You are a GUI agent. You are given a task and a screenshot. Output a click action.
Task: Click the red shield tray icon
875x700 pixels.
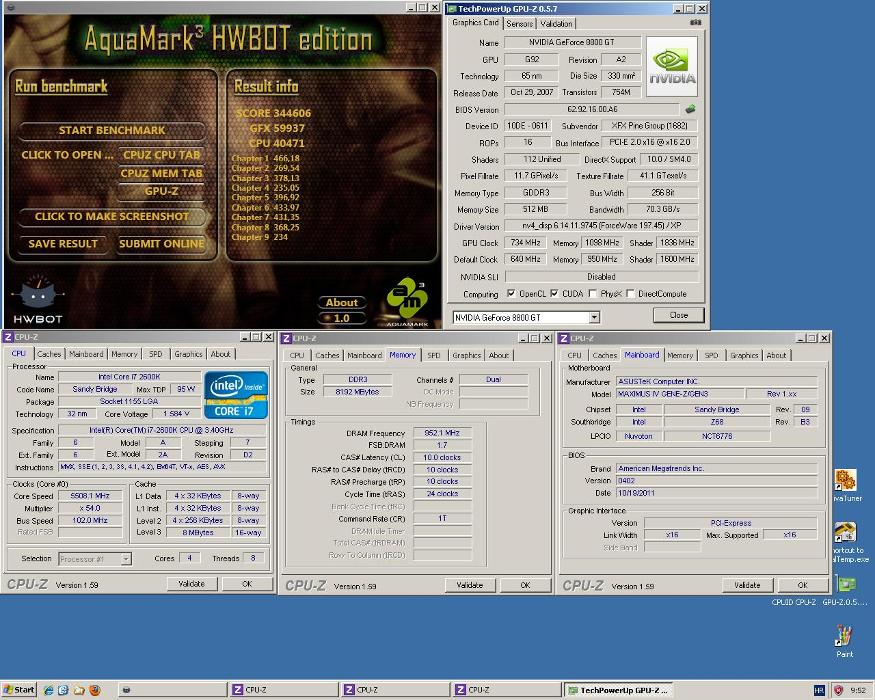tap(838, 691)
